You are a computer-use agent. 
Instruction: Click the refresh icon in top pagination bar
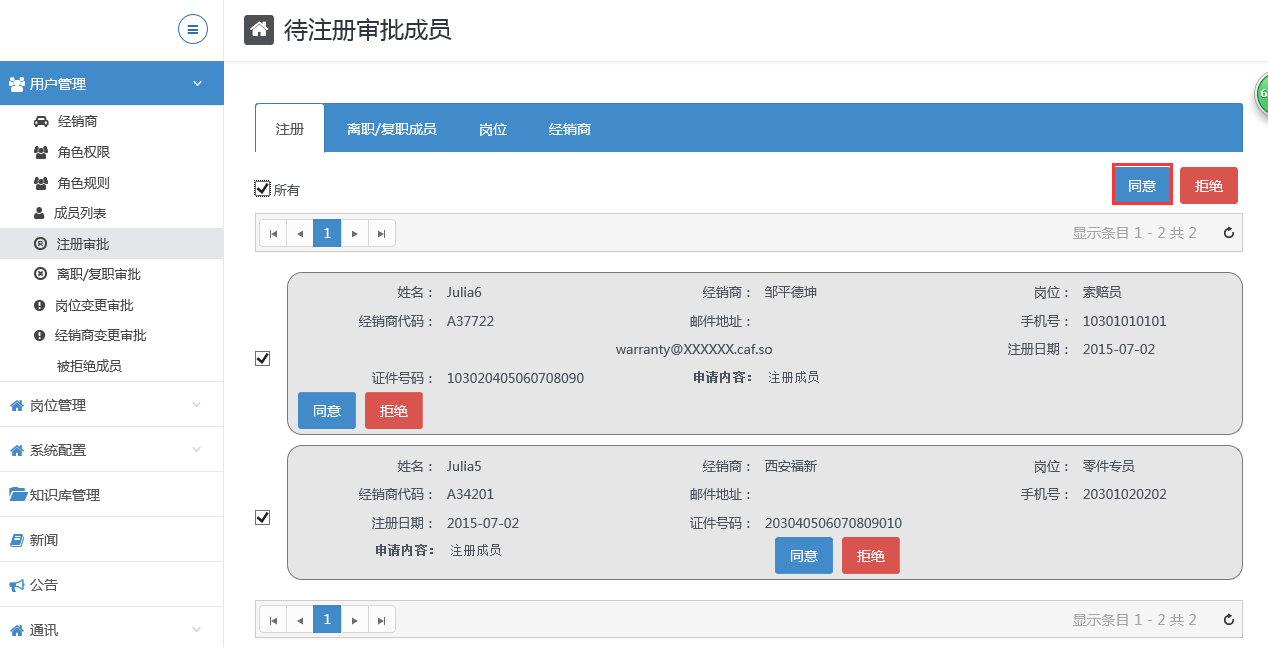(1229, 233)
